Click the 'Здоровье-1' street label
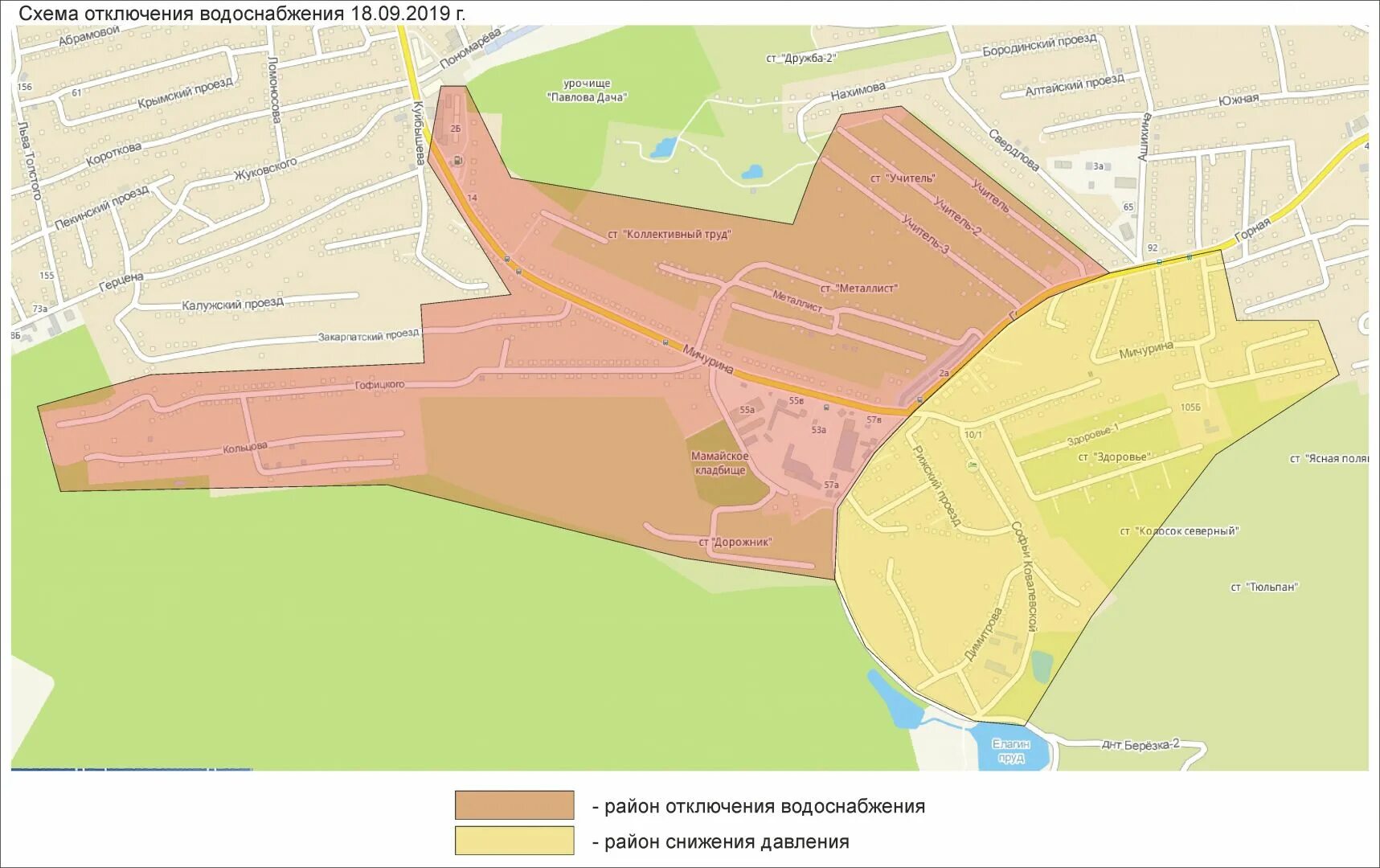 (1093, 434)
